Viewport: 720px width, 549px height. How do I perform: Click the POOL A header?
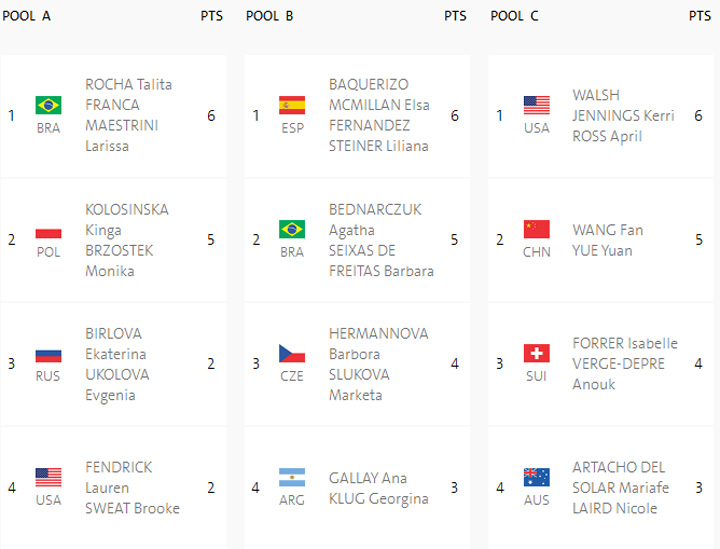26,16
